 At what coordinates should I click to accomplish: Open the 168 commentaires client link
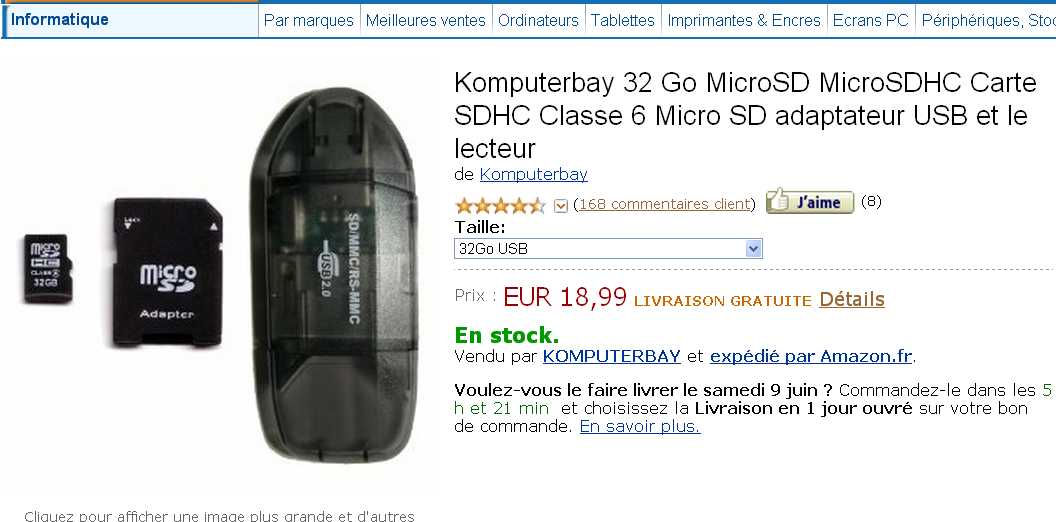pos(665,204)
